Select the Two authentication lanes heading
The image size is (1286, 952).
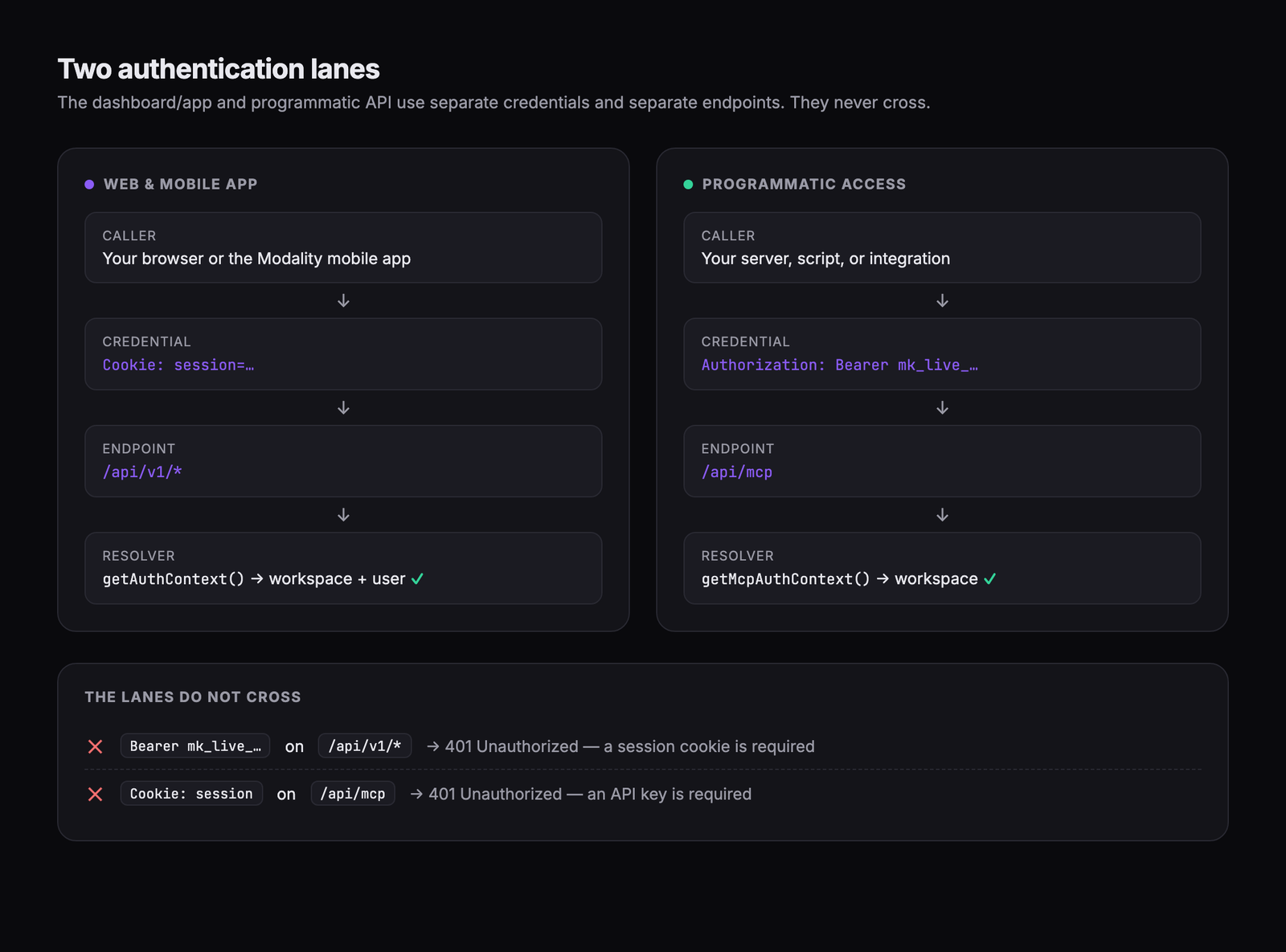(x=219, y=69)
